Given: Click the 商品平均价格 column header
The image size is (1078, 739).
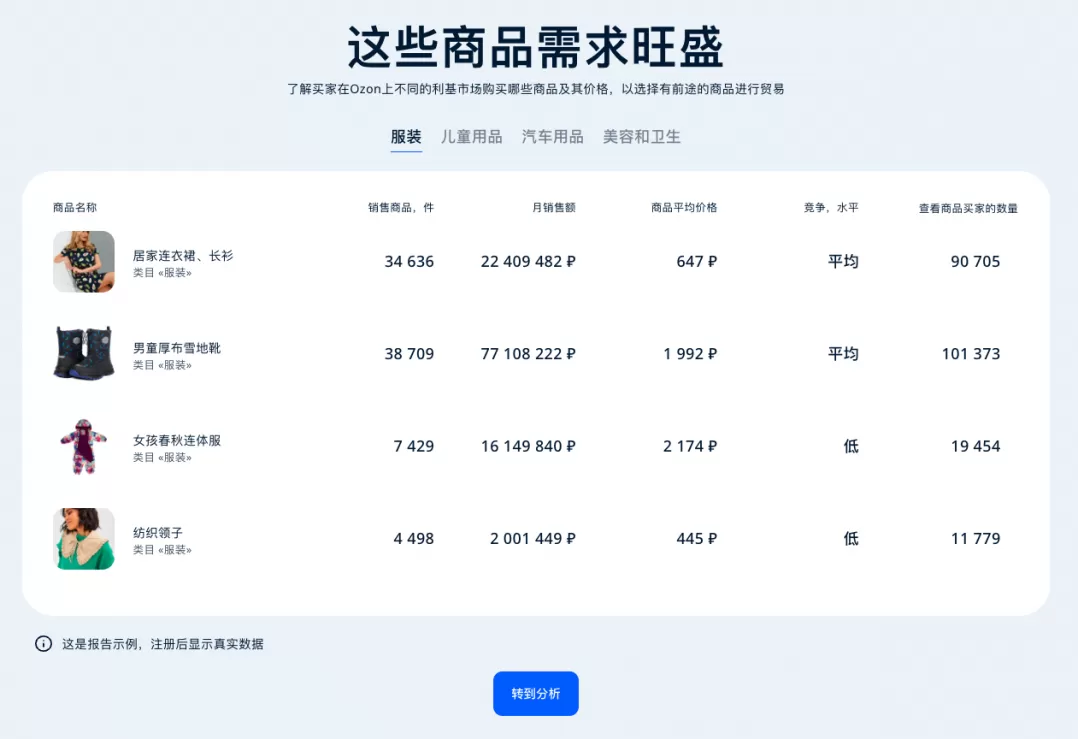Looking at the screenshot, I should click(684, 208).
